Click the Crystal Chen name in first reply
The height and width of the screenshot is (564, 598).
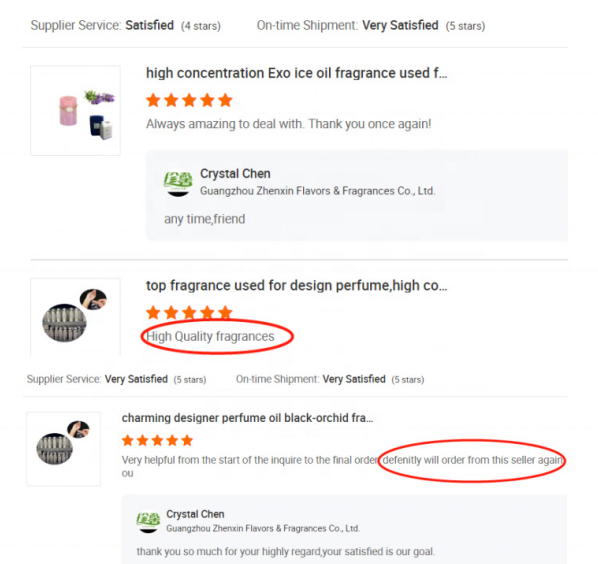235,174
